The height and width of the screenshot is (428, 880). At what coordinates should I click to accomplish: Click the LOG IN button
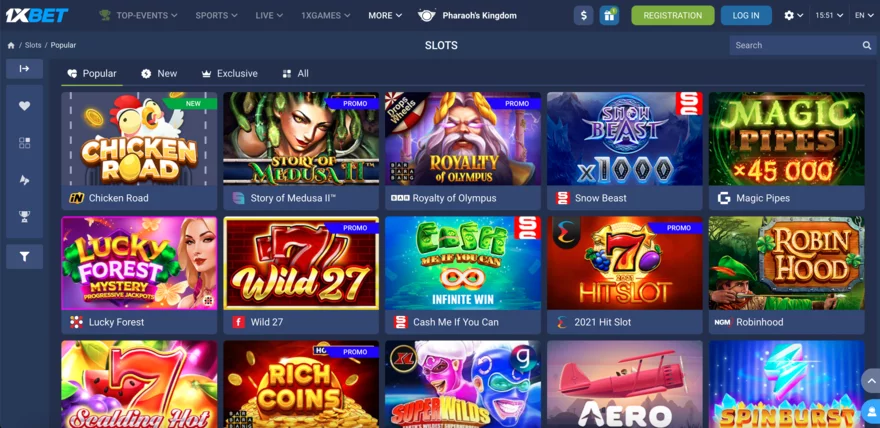pos(746,15)
